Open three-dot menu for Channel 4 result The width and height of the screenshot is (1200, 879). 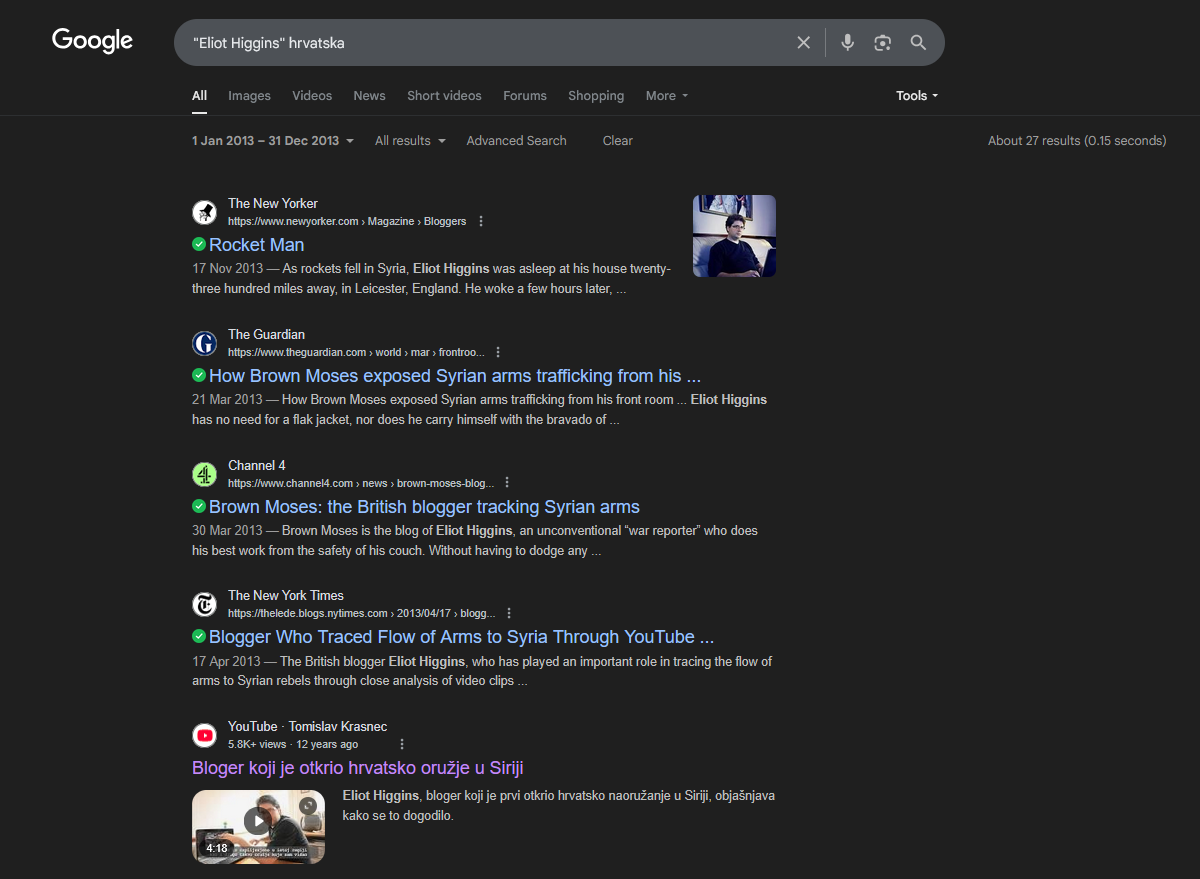pyautogui.click(x=507, y=483)
